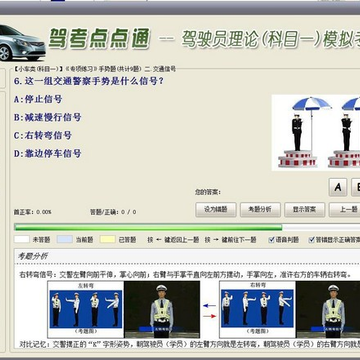Click the blue 当前题 legend swatch
This screenshot has height=360, width=360.
pyautogui.click(x=65, y=239)
